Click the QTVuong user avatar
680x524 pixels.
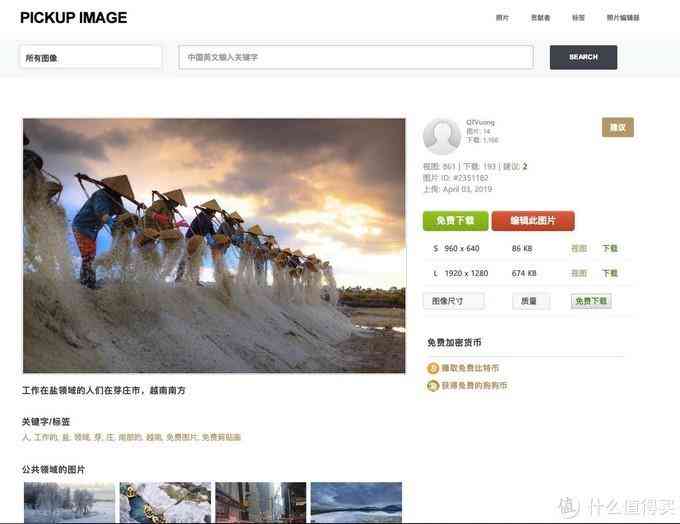tap(442, 137)
